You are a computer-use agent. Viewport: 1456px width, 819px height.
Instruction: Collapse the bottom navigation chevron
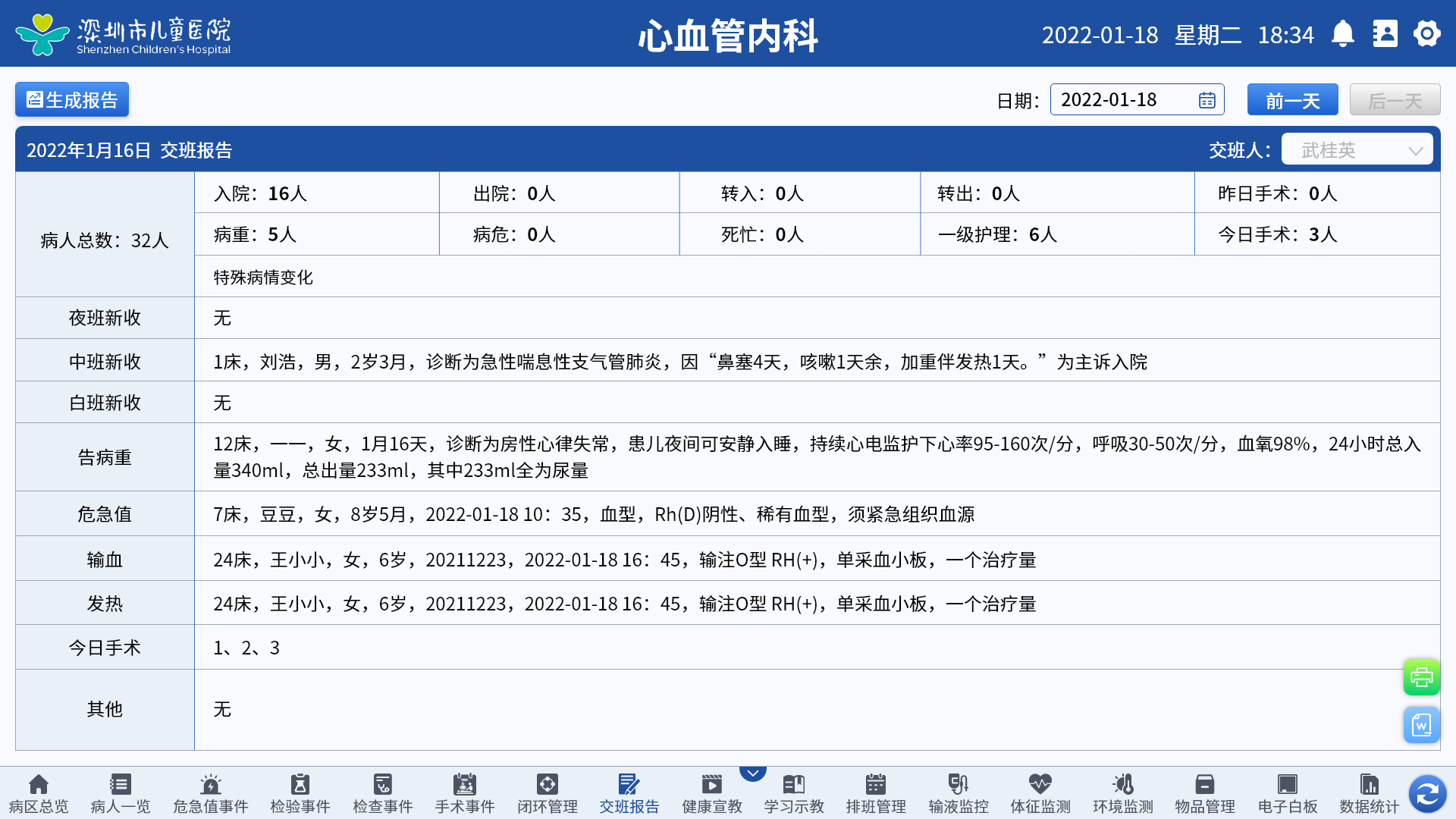[752, 773]
